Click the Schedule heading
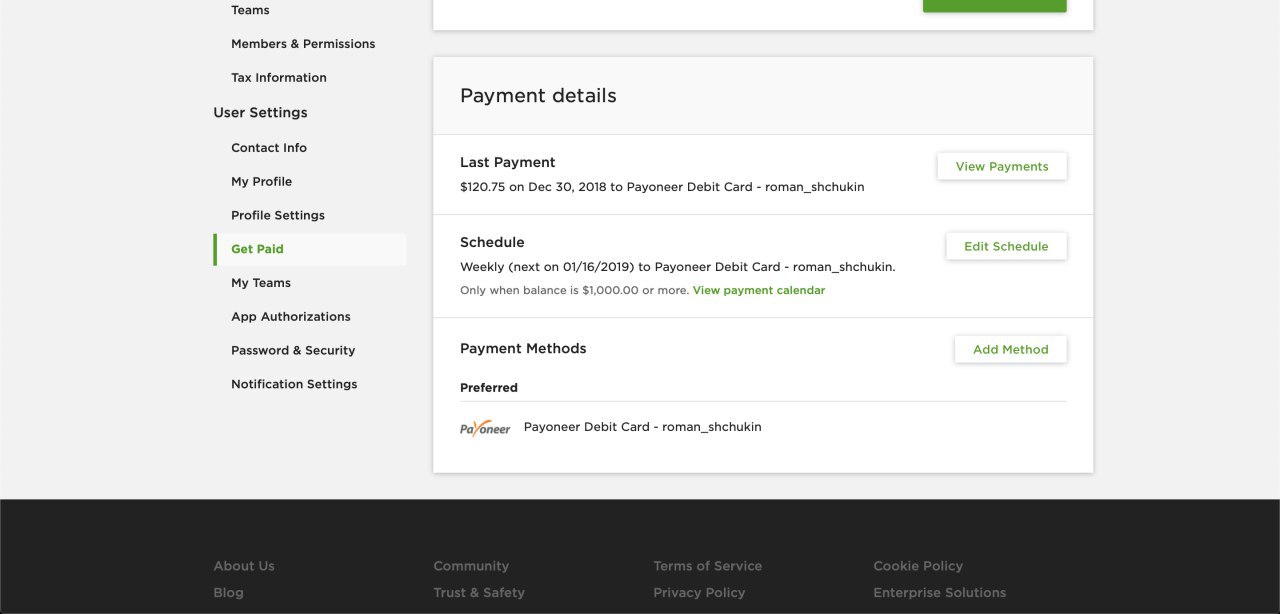The height and width of the screenshot is (614, 1280). 492,243
